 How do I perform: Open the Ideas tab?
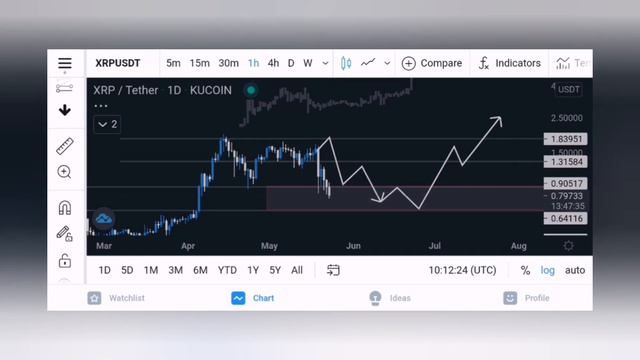point(389,298)
